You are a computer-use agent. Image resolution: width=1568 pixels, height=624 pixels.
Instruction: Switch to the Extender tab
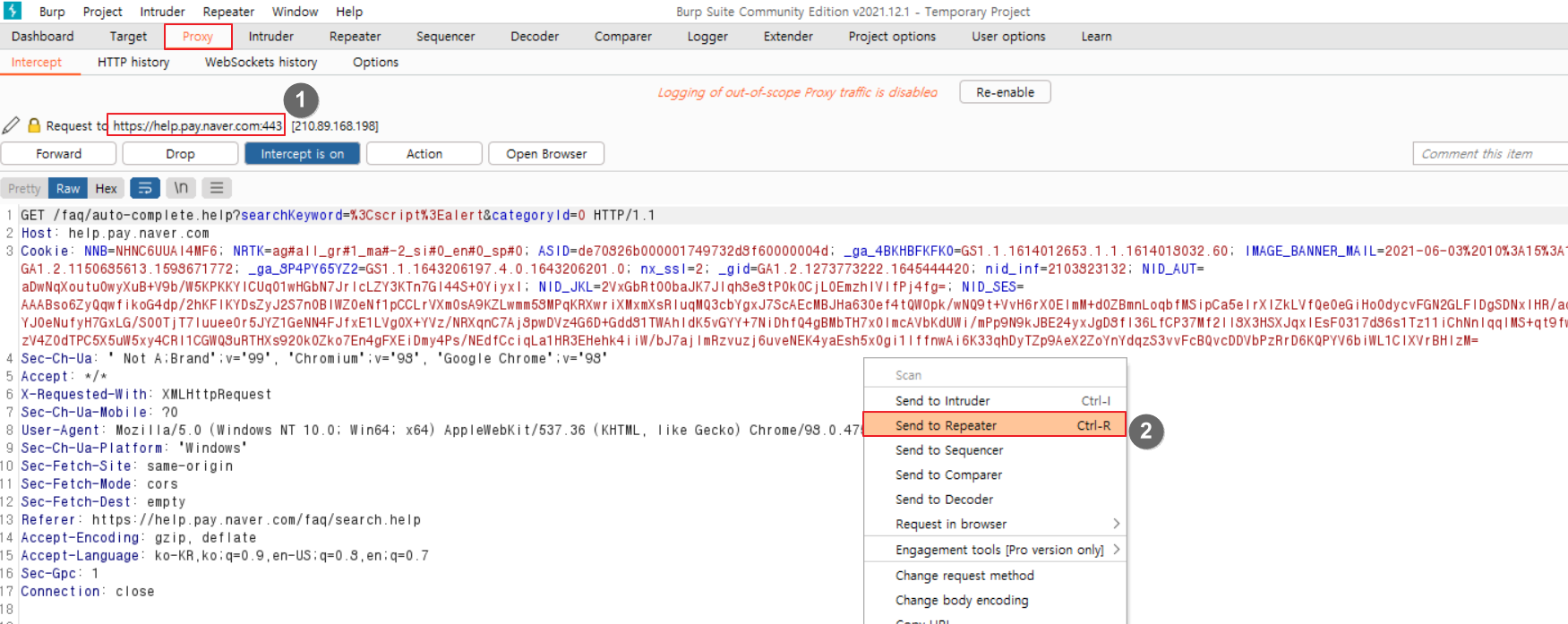coord(788,37)
